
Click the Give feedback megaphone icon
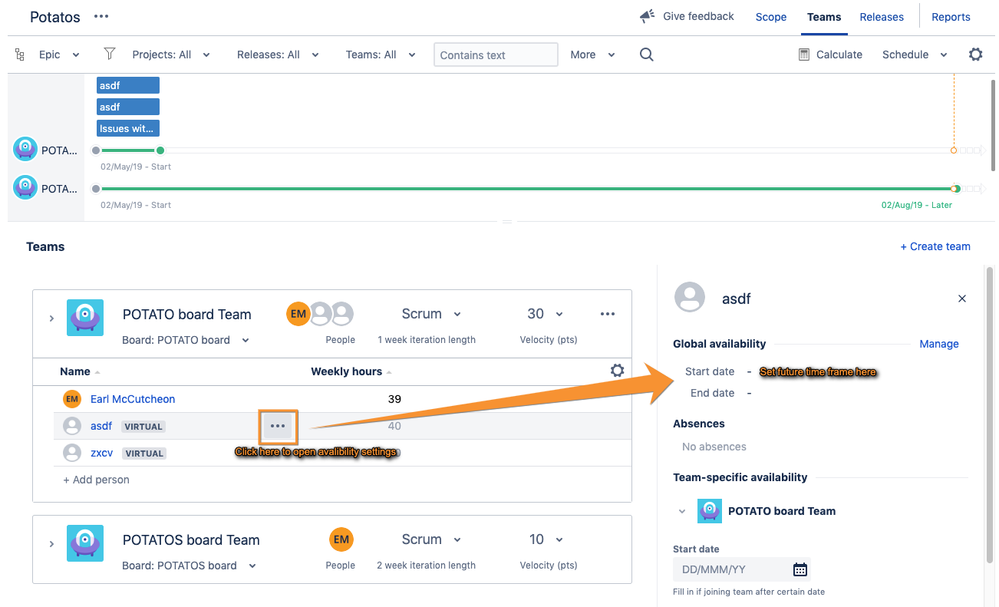[x=647, y=17]
